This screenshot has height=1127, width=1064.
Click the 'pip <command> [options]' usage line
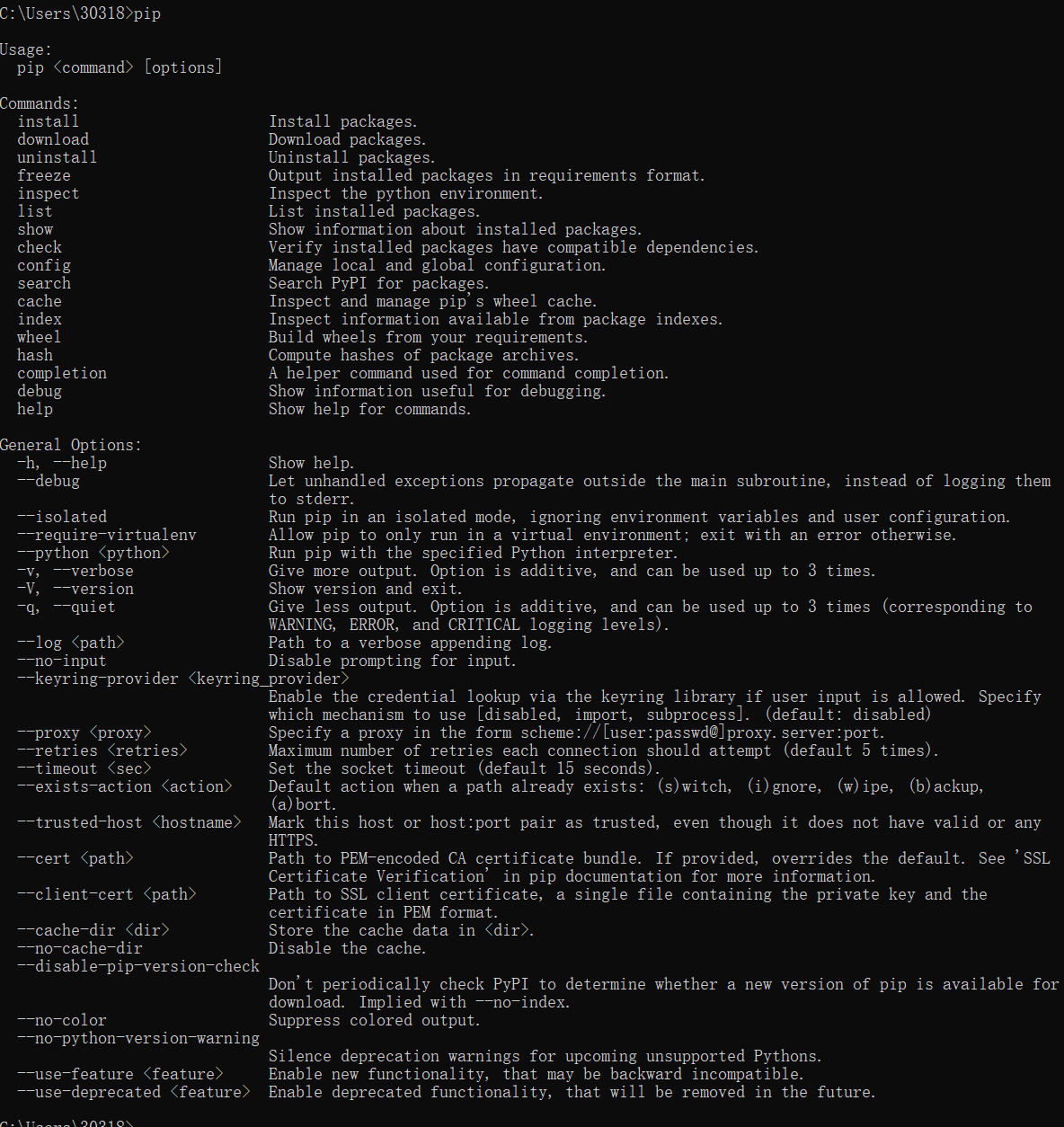pyautogui.click(x=120, y=67)
